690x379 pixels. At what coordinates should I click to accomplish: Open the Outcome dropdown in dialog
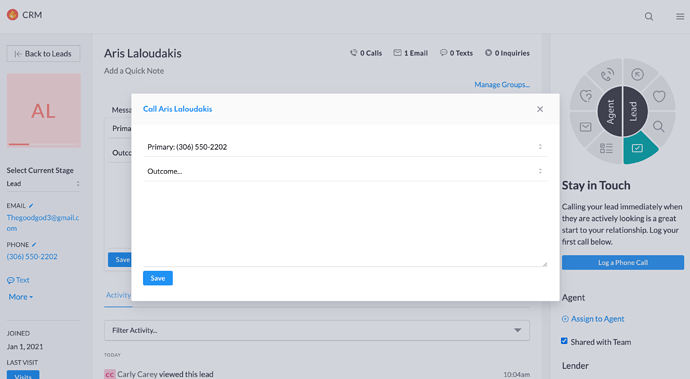[x=345, y=171]
